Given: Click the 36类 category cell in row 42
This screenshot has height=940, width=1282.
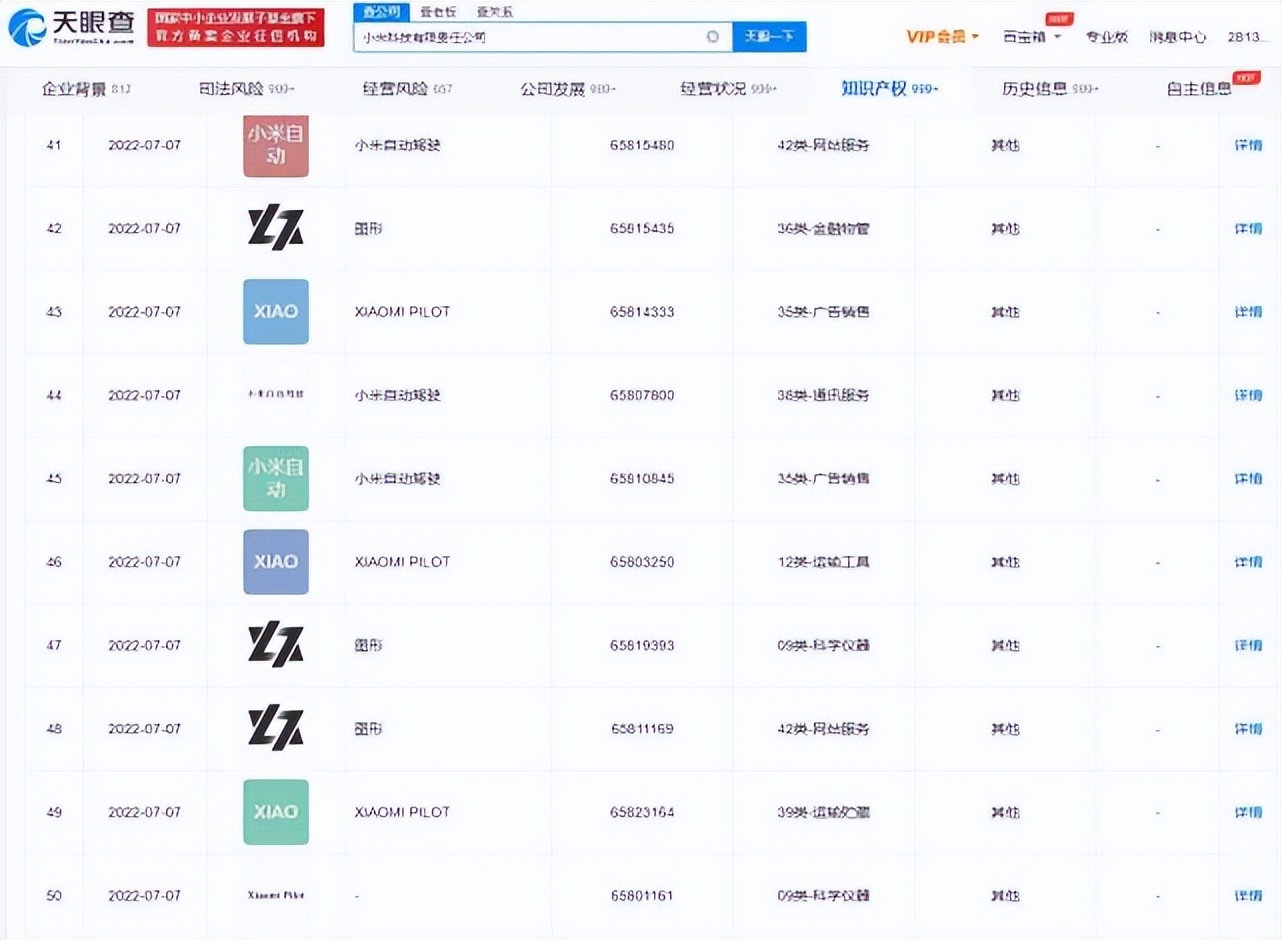Looking at the screenshot, I should [x=823, y=228].
